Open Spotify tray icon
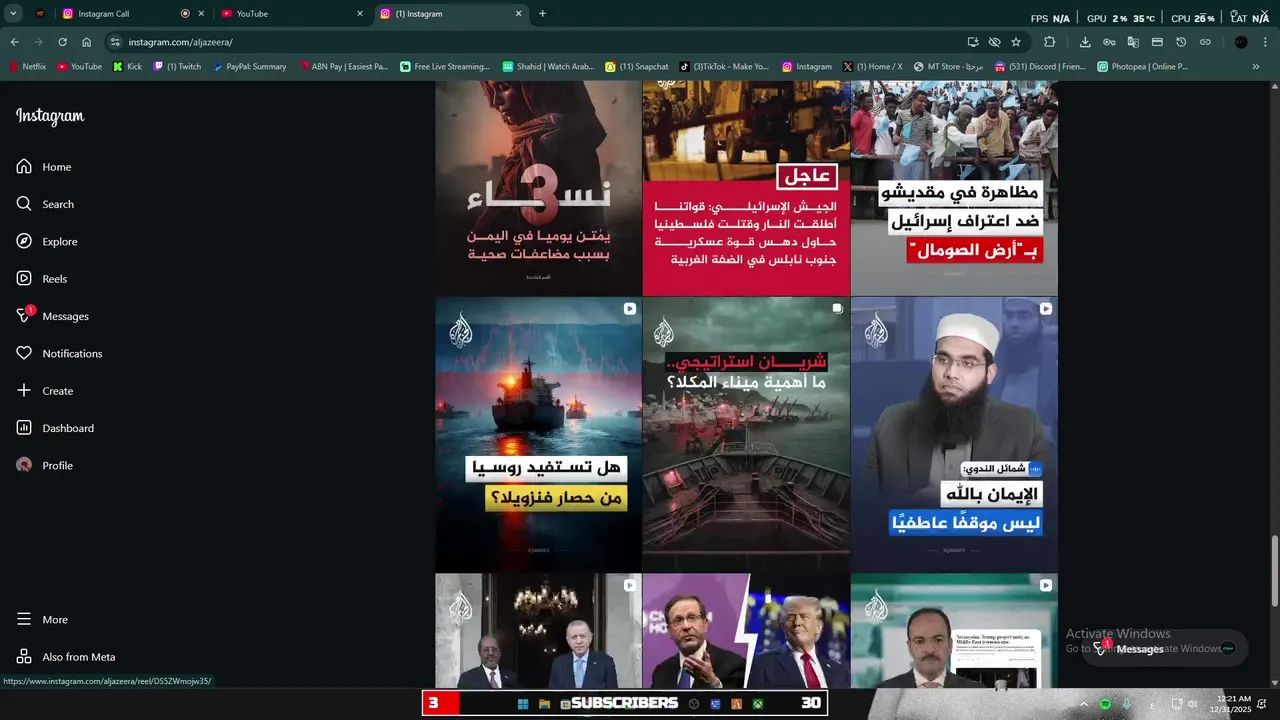The image size is (1280, 720). tap(1105, 704)
